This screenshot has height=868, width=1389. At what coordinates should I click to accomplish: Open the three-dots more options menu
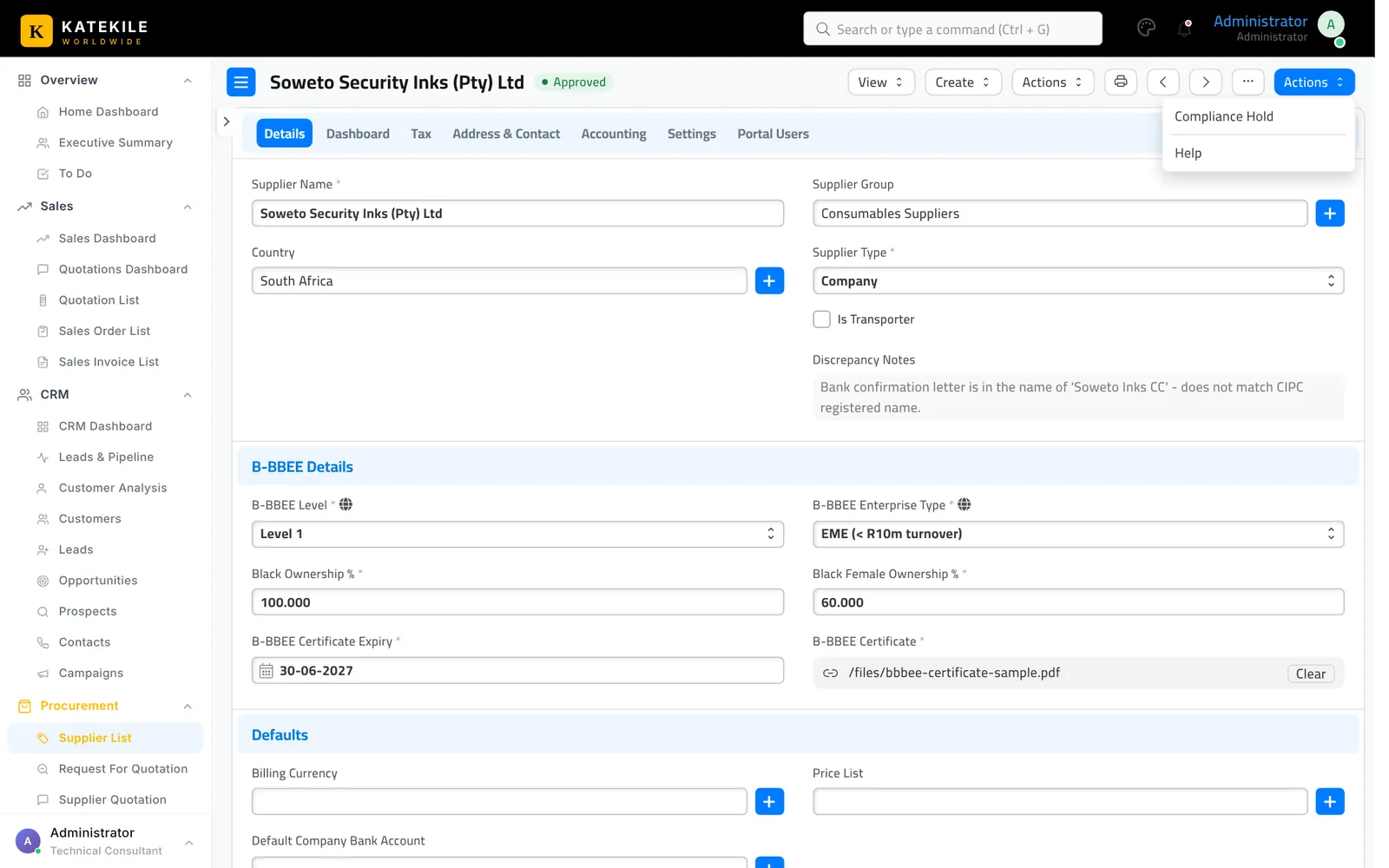(1247, 82)
